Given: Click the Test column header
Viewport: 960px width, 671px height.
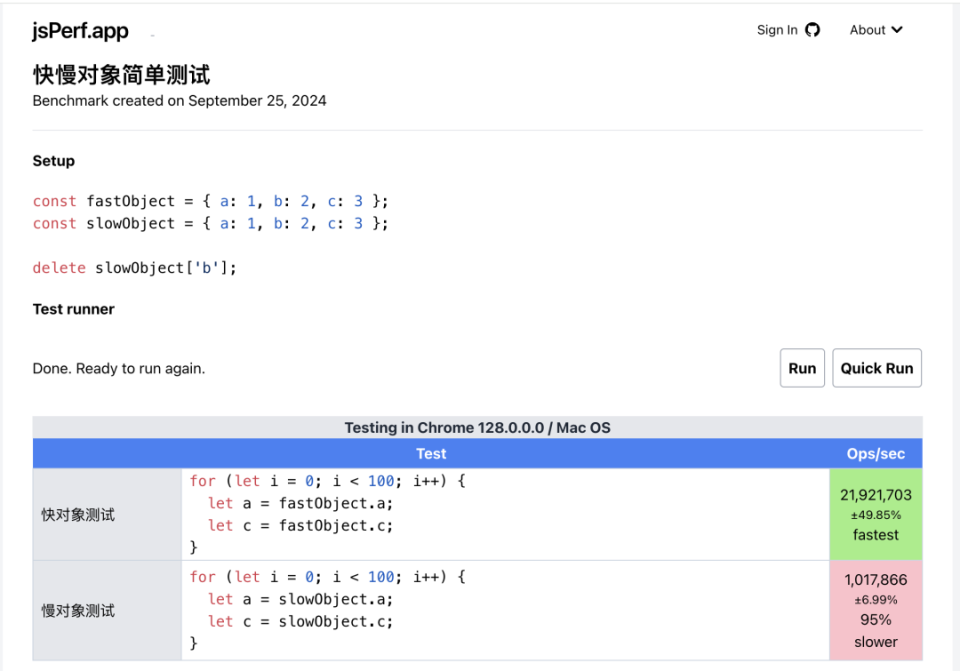Looking at the screenshot, I should coord(431,454).
